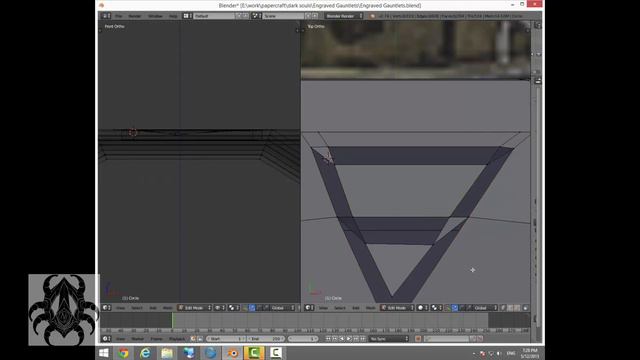The width and height of the screenshot is (640, 360).
Task: Switch to face select mode in the Top Ortho header
Action: click(517, 308)
